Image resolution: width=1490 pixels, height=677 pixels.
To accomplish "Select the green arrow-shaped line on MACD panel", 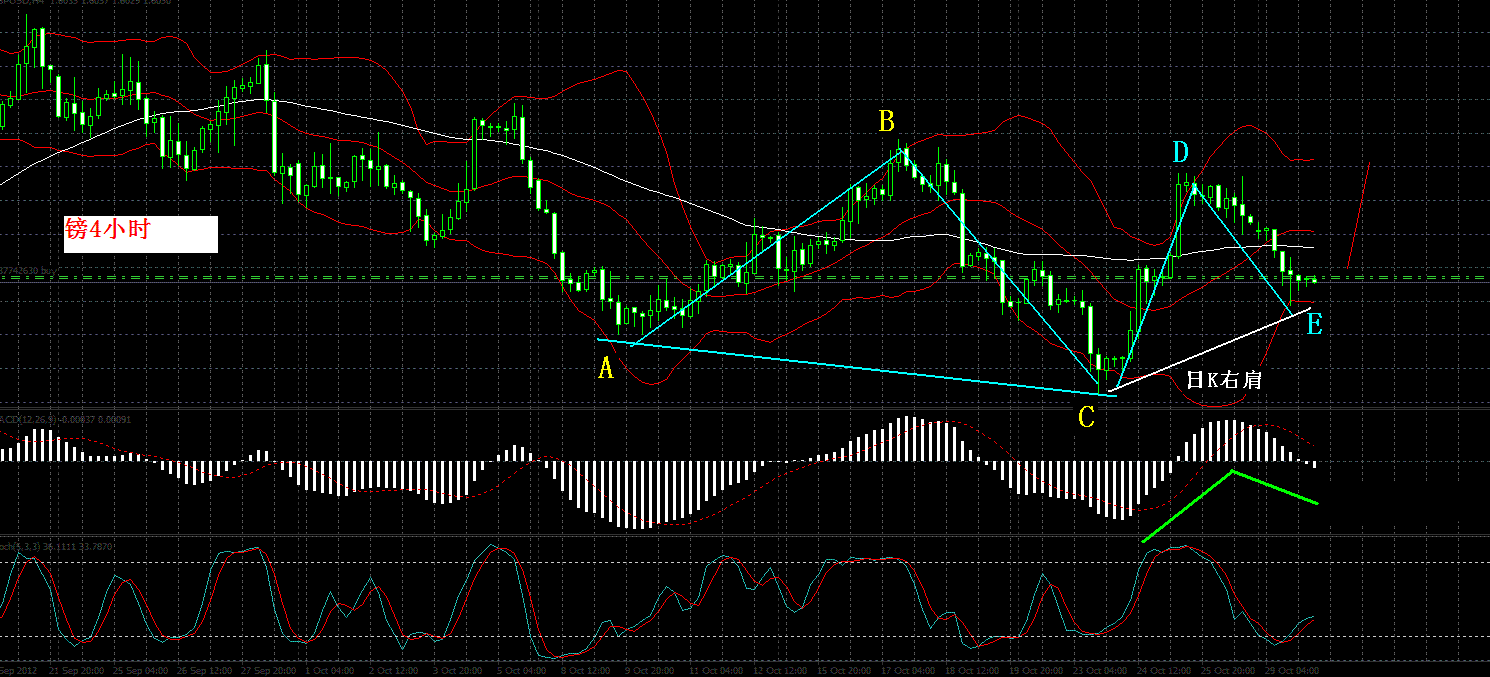I will click(1230, 505).
